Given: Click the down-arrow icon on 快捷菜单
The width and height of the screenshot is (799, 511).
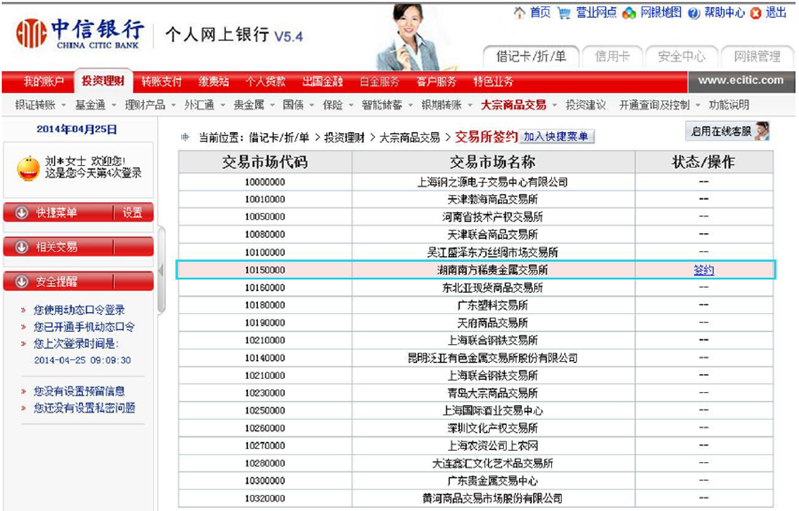Looking at the screenshot, I should 21,212.
